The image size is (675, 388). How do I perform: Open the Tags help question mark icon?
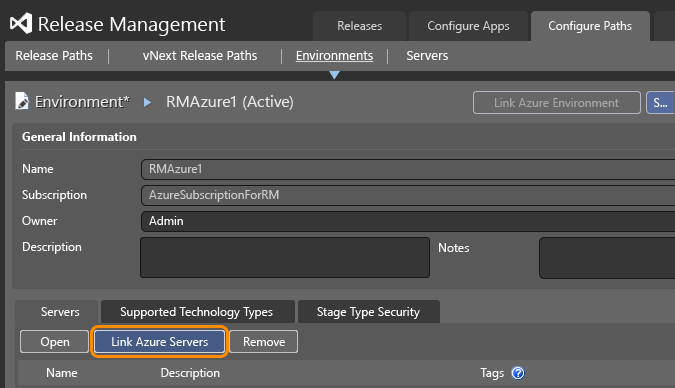point(518,373)
